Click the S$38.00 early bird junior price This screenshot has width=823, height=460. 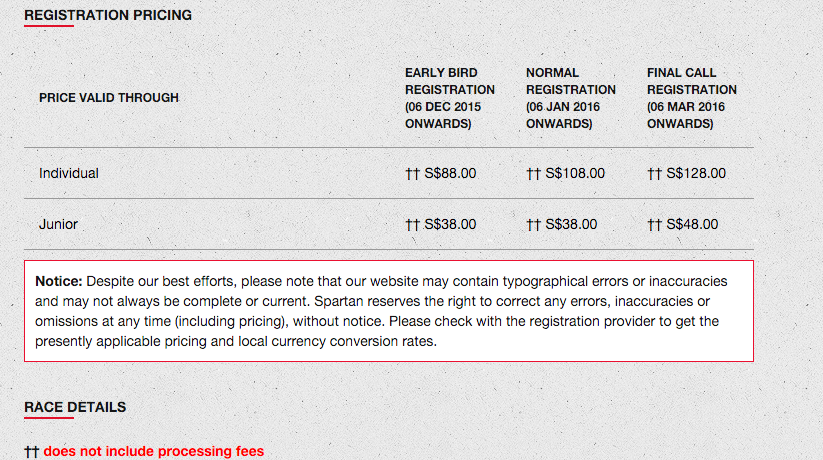click(x=450, y=224)
